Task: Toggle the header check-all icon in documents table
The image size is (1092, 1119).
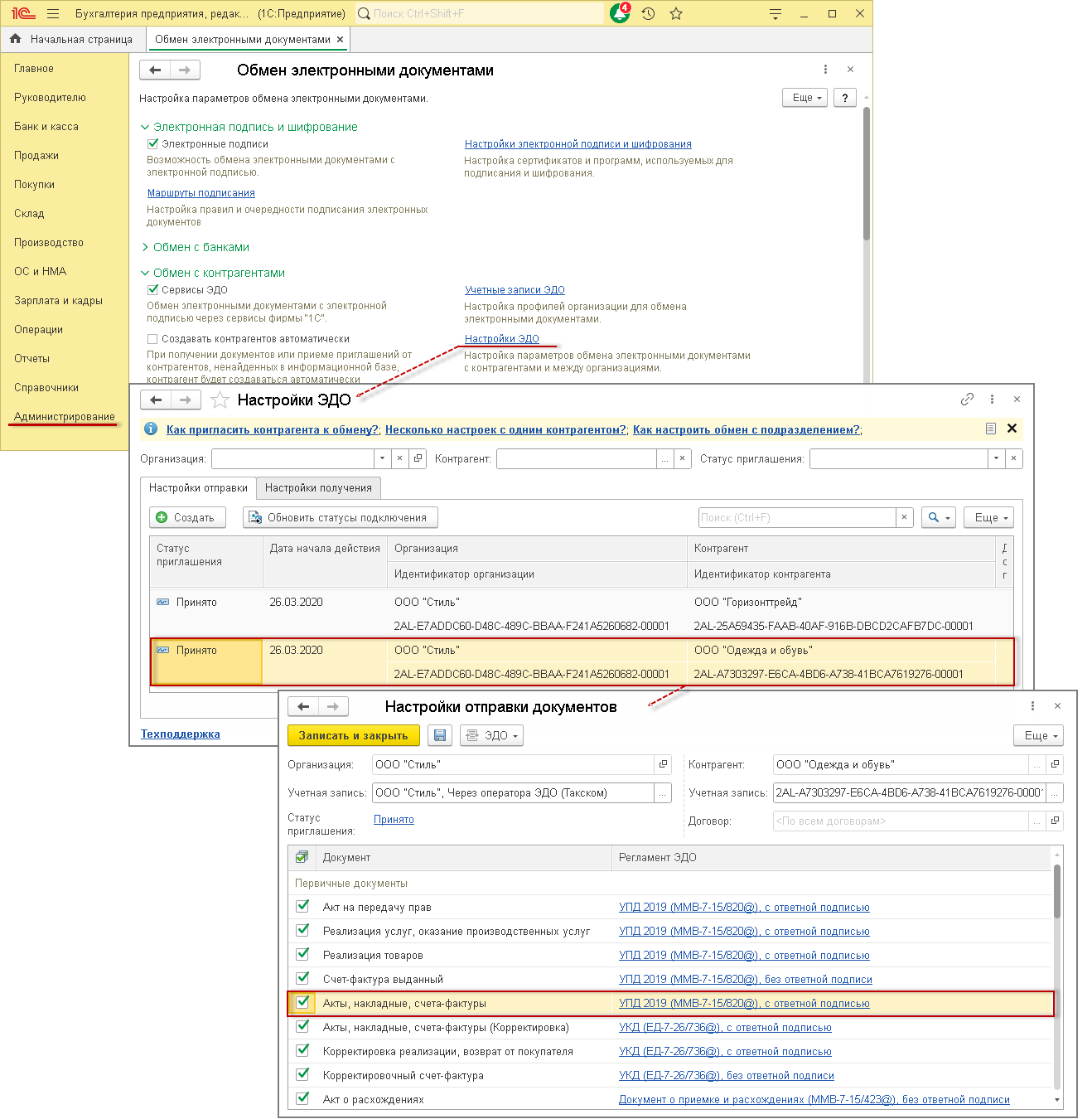Action: 302,857
